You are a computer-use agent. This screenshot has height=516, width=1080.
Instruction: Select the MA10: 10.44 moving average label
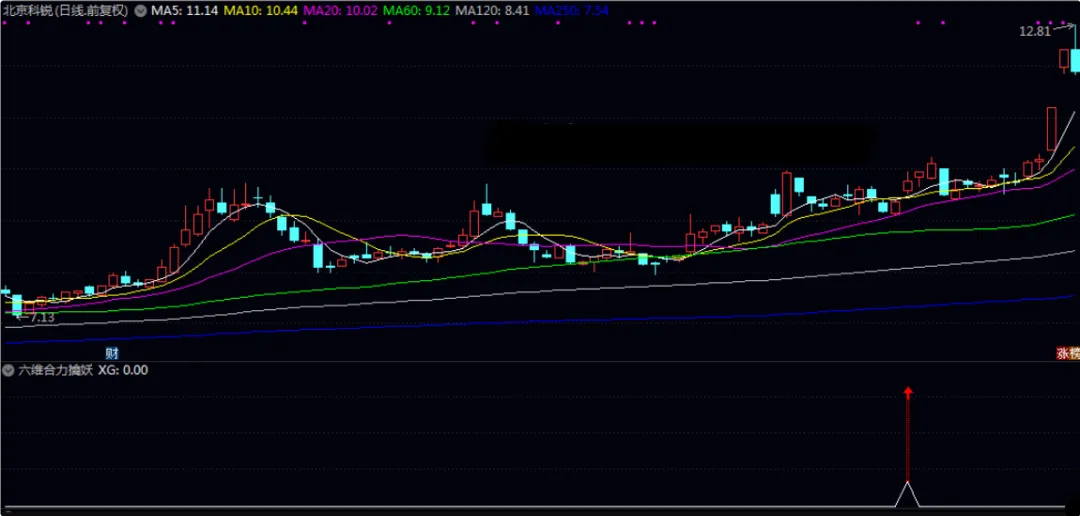click(x=262, y=11)
